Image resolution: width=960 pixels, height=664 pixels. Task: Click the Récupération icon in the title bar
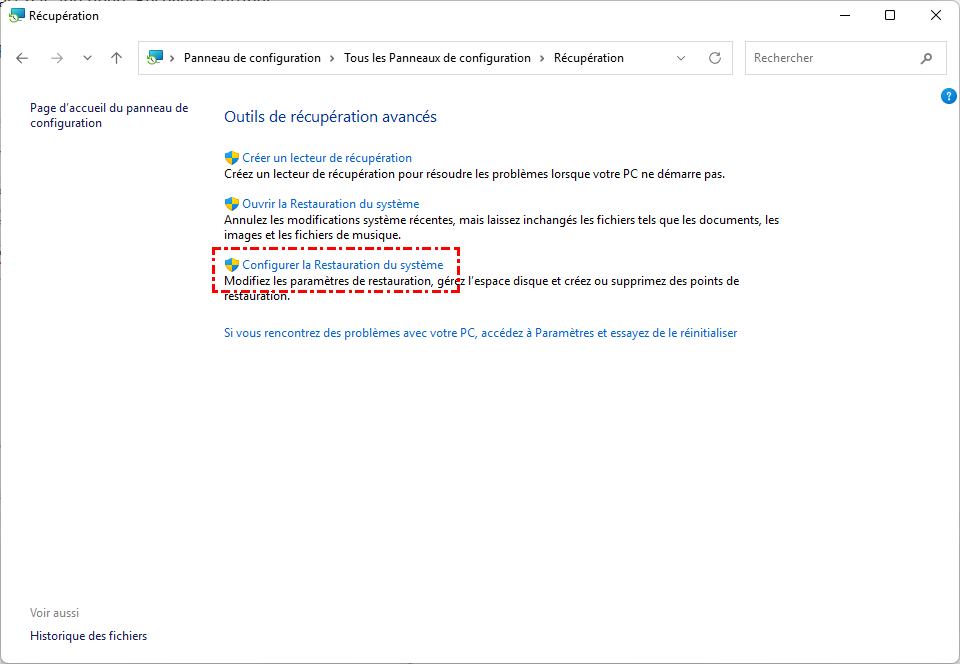pos(17,16)
